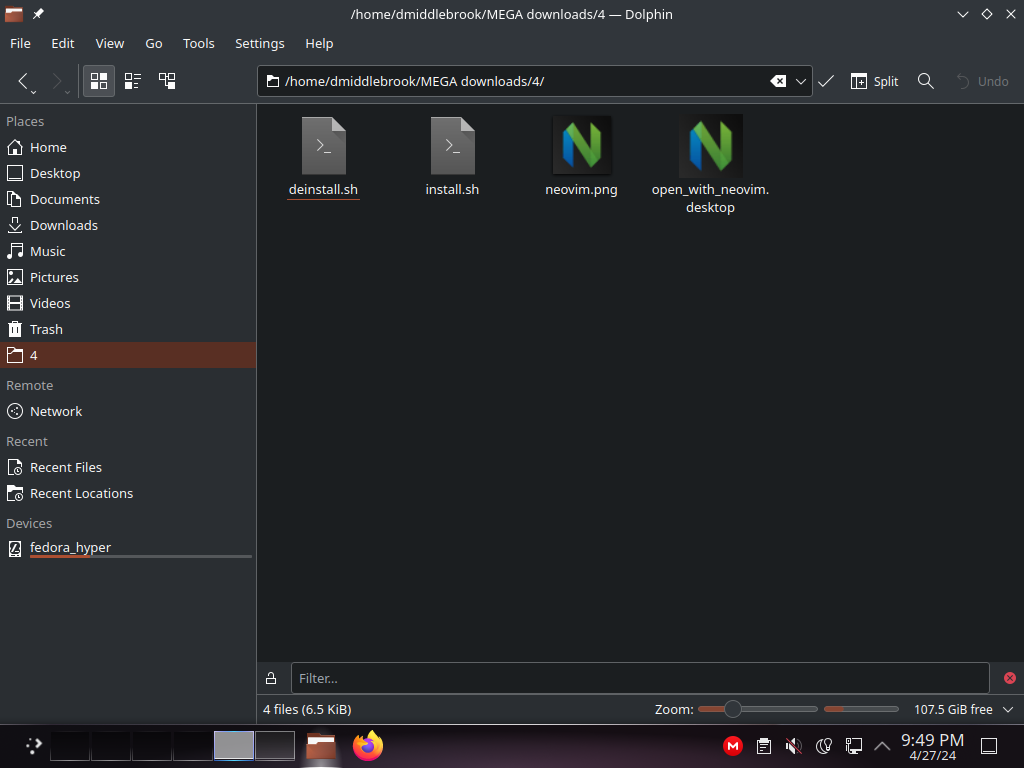
Task: Open the Dolphin window menu icon
Action: click(x=14, y=14)
